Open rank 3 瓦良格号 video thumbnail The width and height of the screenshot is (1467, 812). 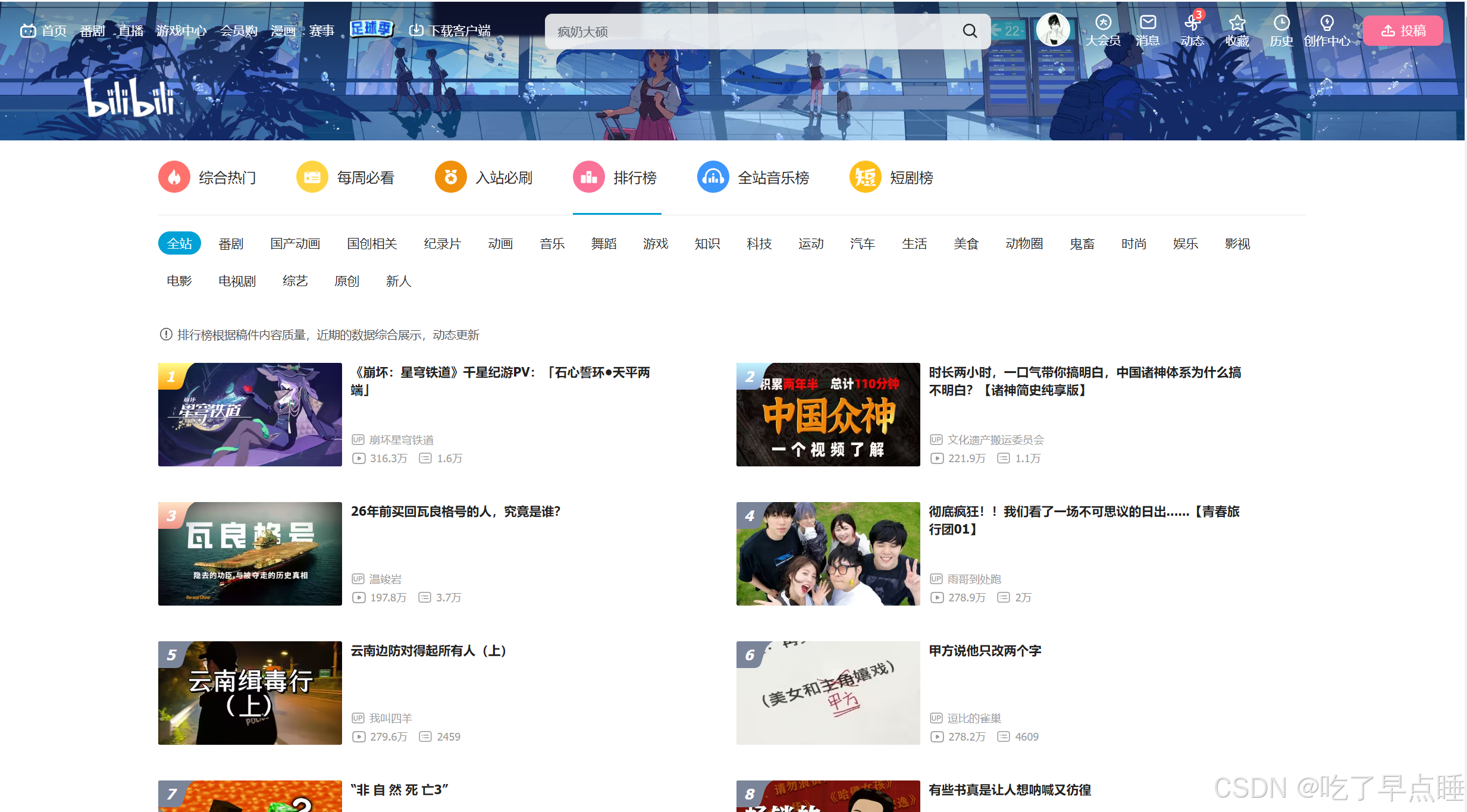tap(250, 553)
